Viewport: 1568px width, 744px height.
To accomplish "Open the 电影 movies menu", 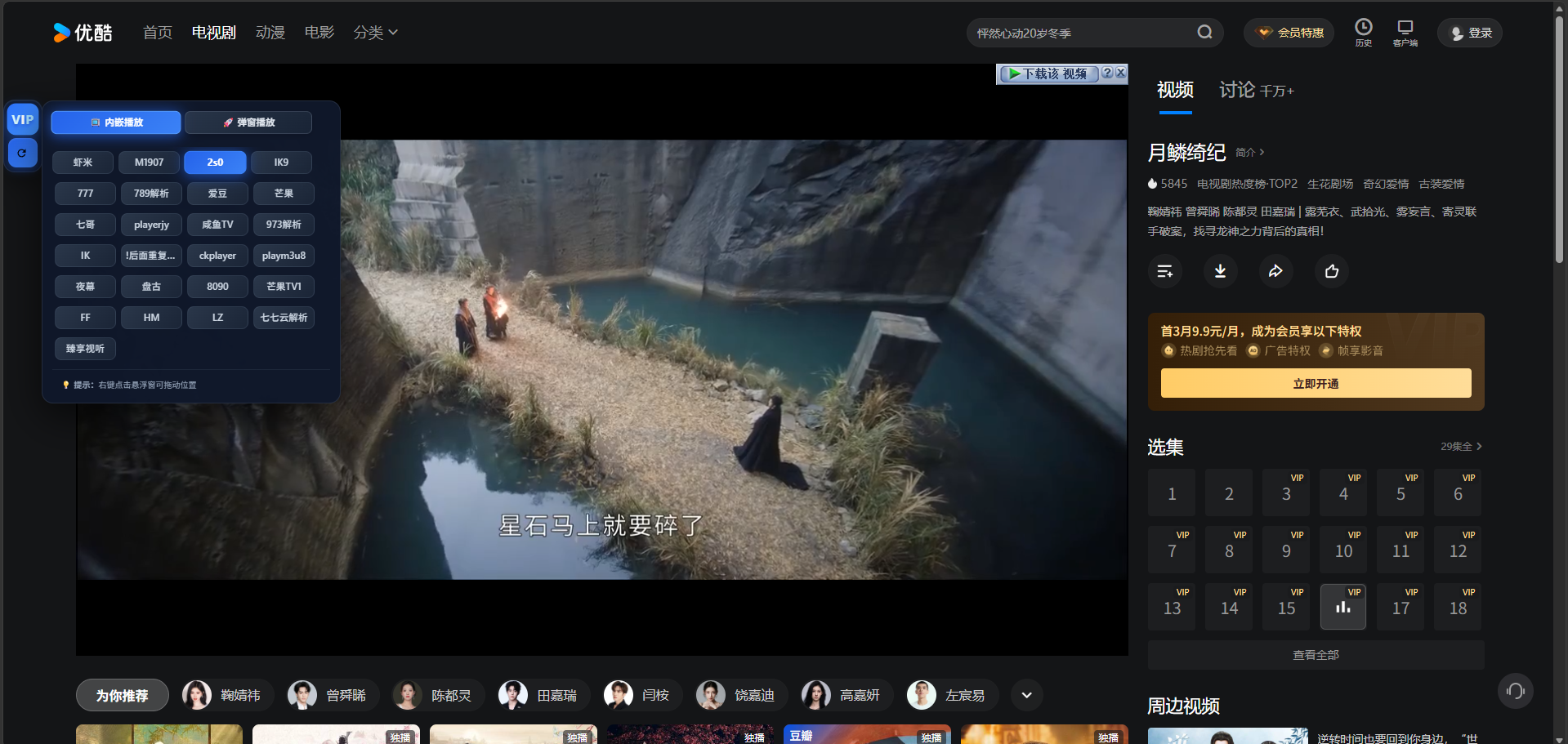I will pyautogui.click(x=319, y=33).
